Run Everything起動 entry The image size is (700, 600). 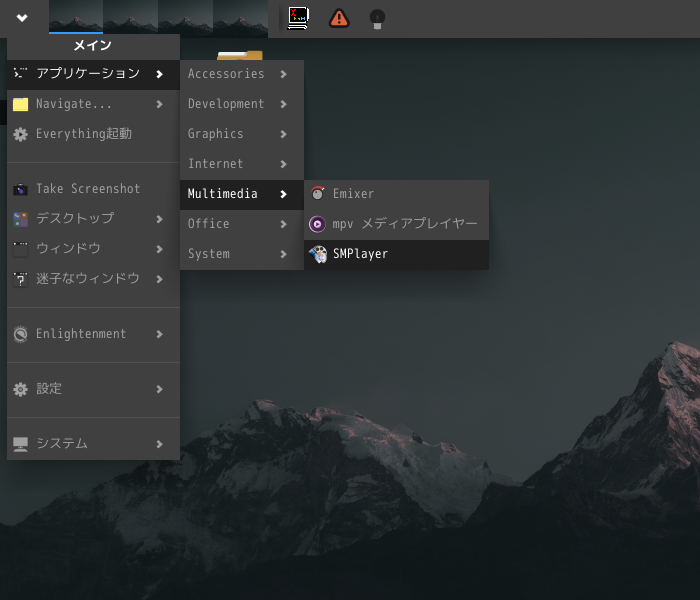click(93, 134)
